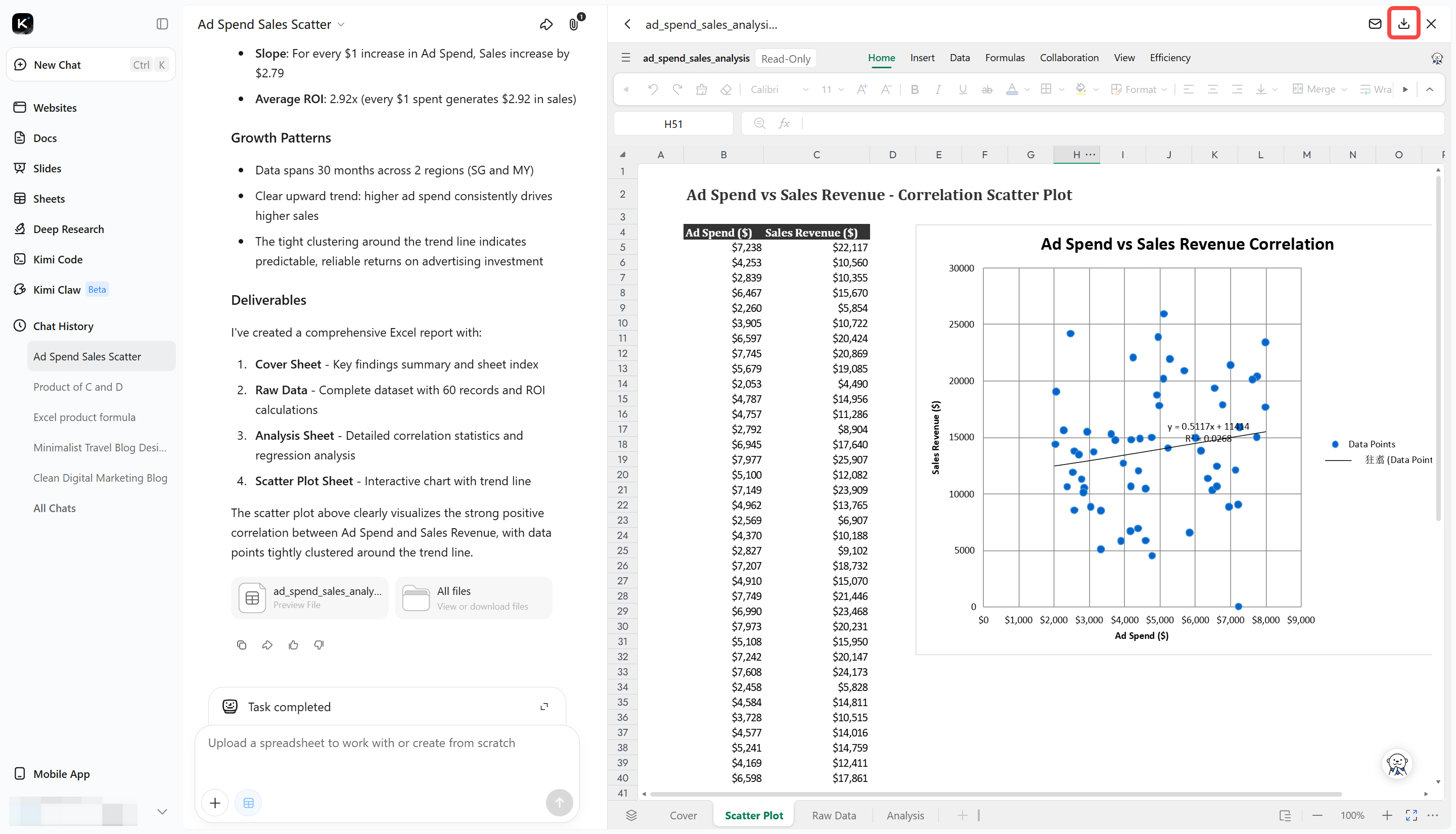The width and height of the screenshot is (1456, 834).
Task: Align text right
Action: coord(1237,89)
